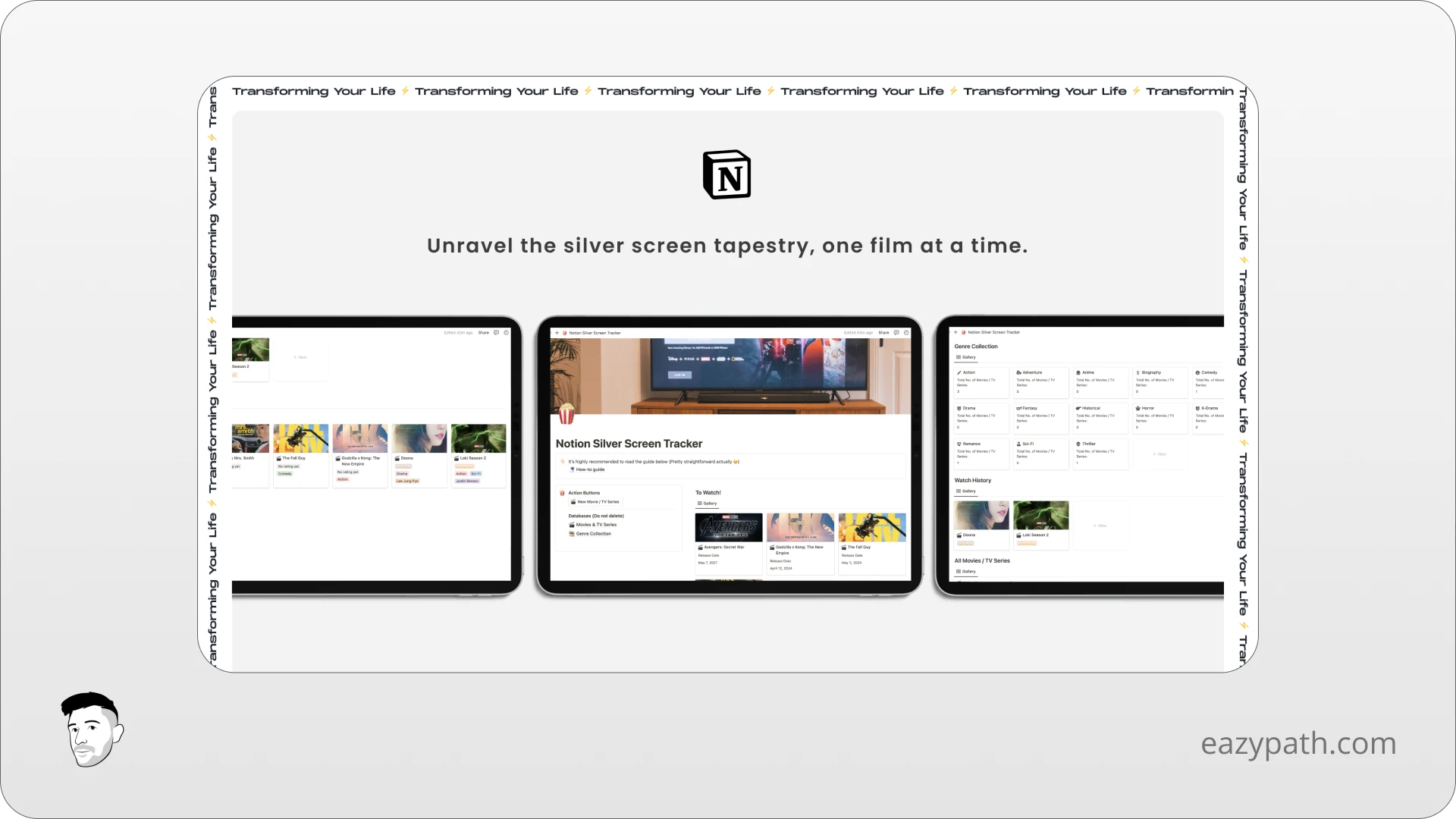1456x819 pixels.
Task: Click the Avengers film thumbnail
Action: tap(728, 527)
